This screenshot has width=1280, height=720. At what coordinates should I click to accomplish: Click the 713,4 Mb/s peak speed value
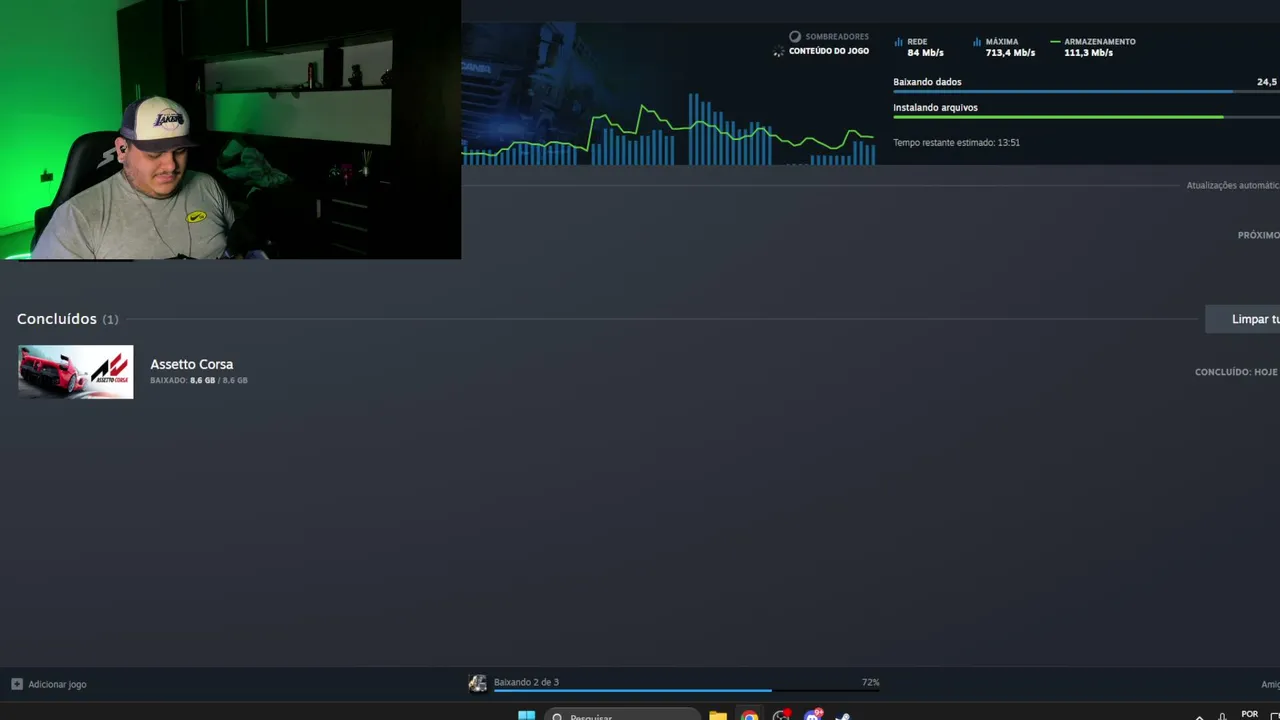1010,53
